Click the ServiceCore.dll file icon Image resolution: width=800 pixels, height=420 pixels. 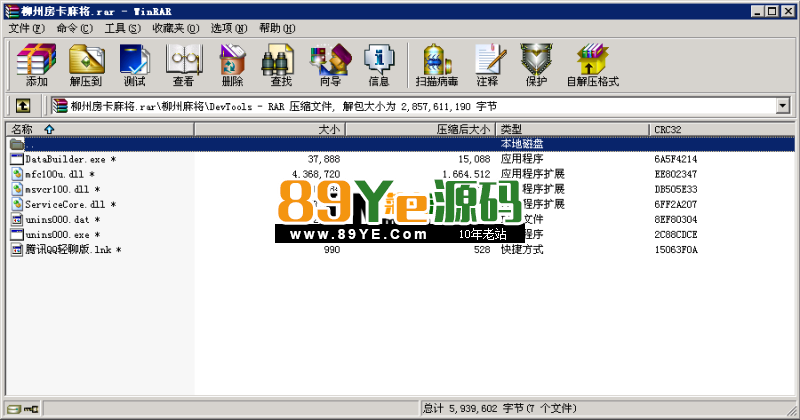(17, 204)
